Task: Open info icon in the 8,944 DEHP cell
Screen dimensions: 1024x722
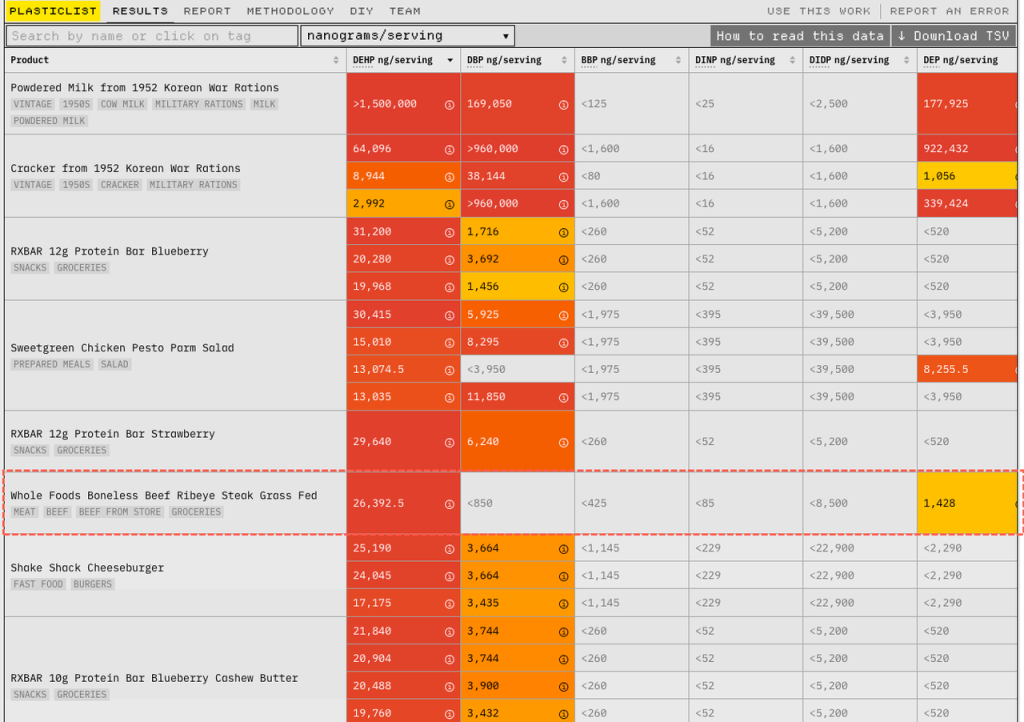Action: coord(450,176)
